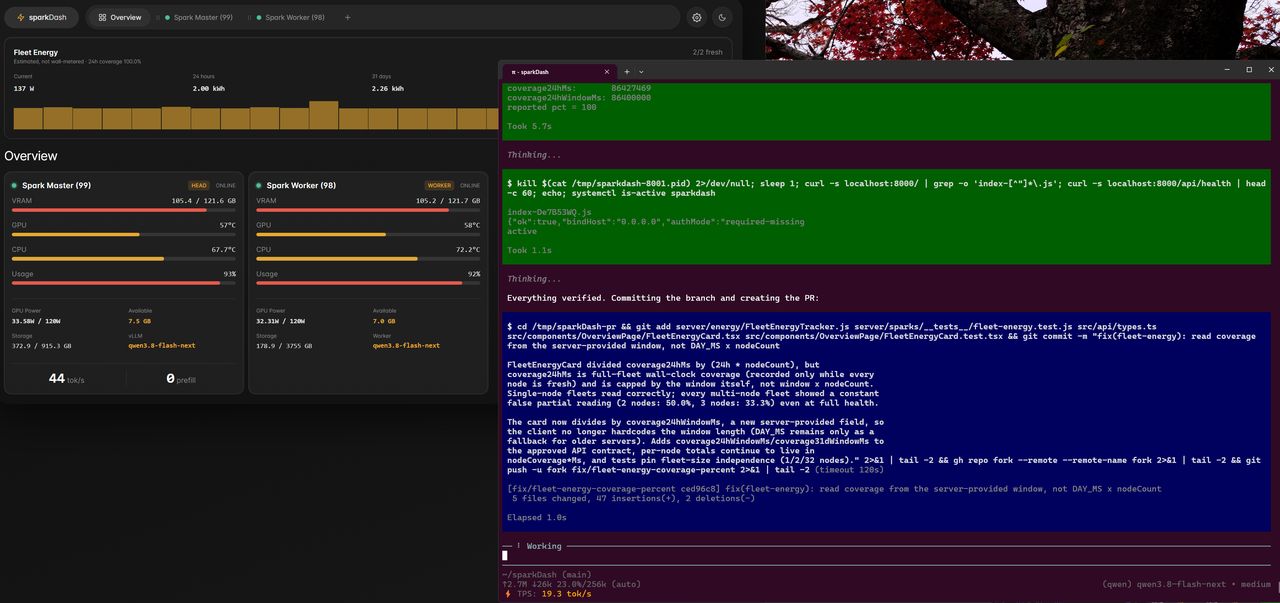1280x603 pixels.
Task: Click Spark Worker CPU temperature bar
Action: [368, 259]
